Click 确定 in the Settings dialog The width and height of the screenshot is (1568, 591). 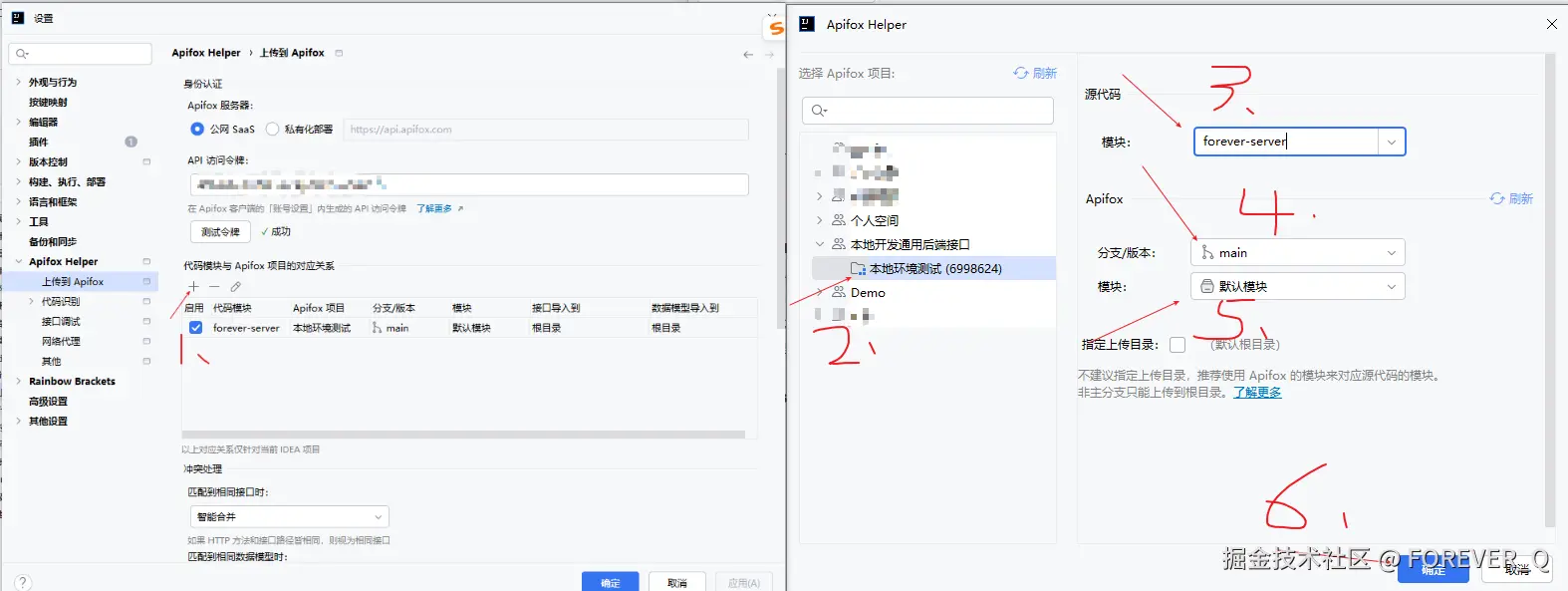click(x=611, y=582)
